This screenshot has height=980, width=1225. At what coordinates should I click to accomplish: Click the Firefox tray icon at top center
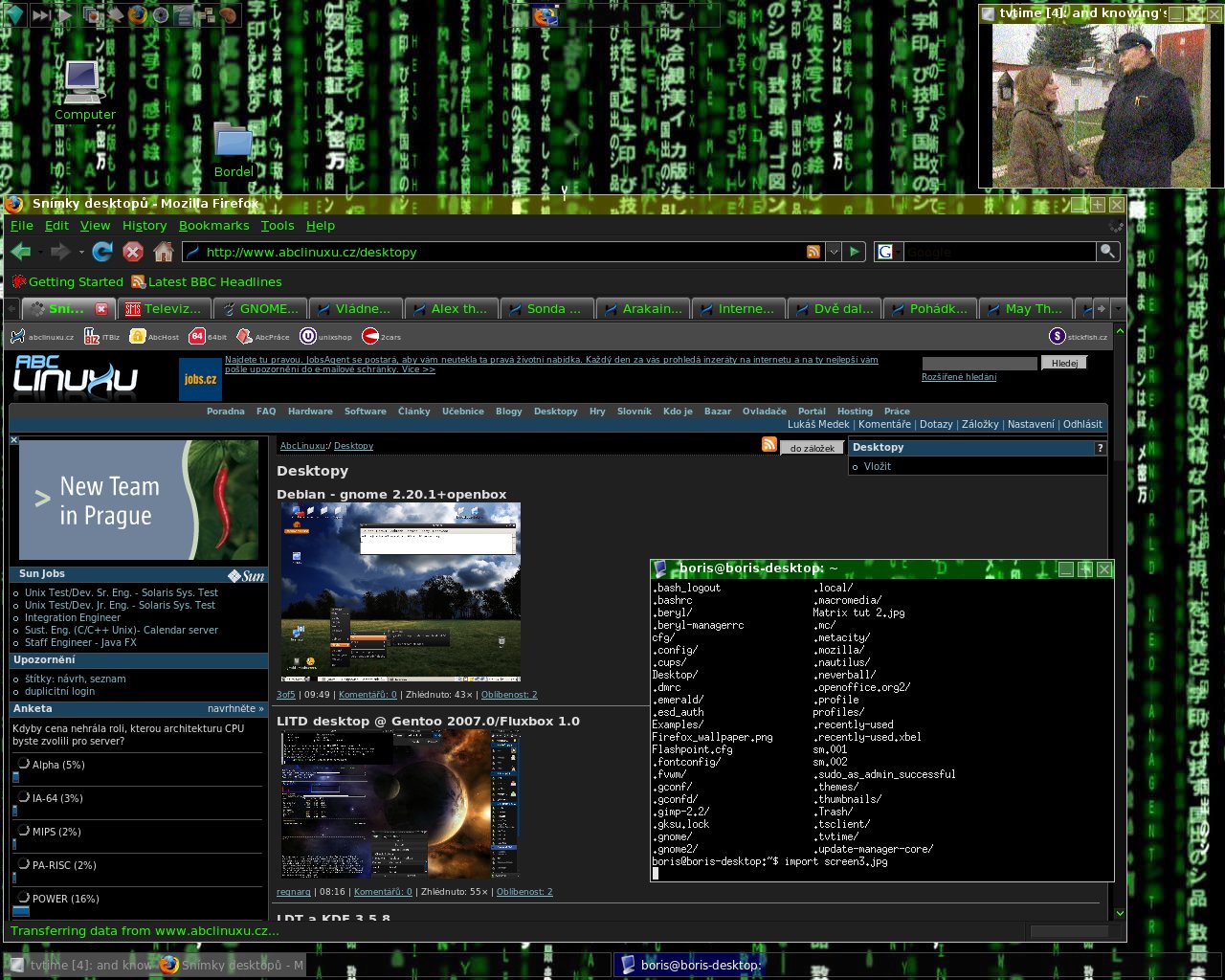546,15
